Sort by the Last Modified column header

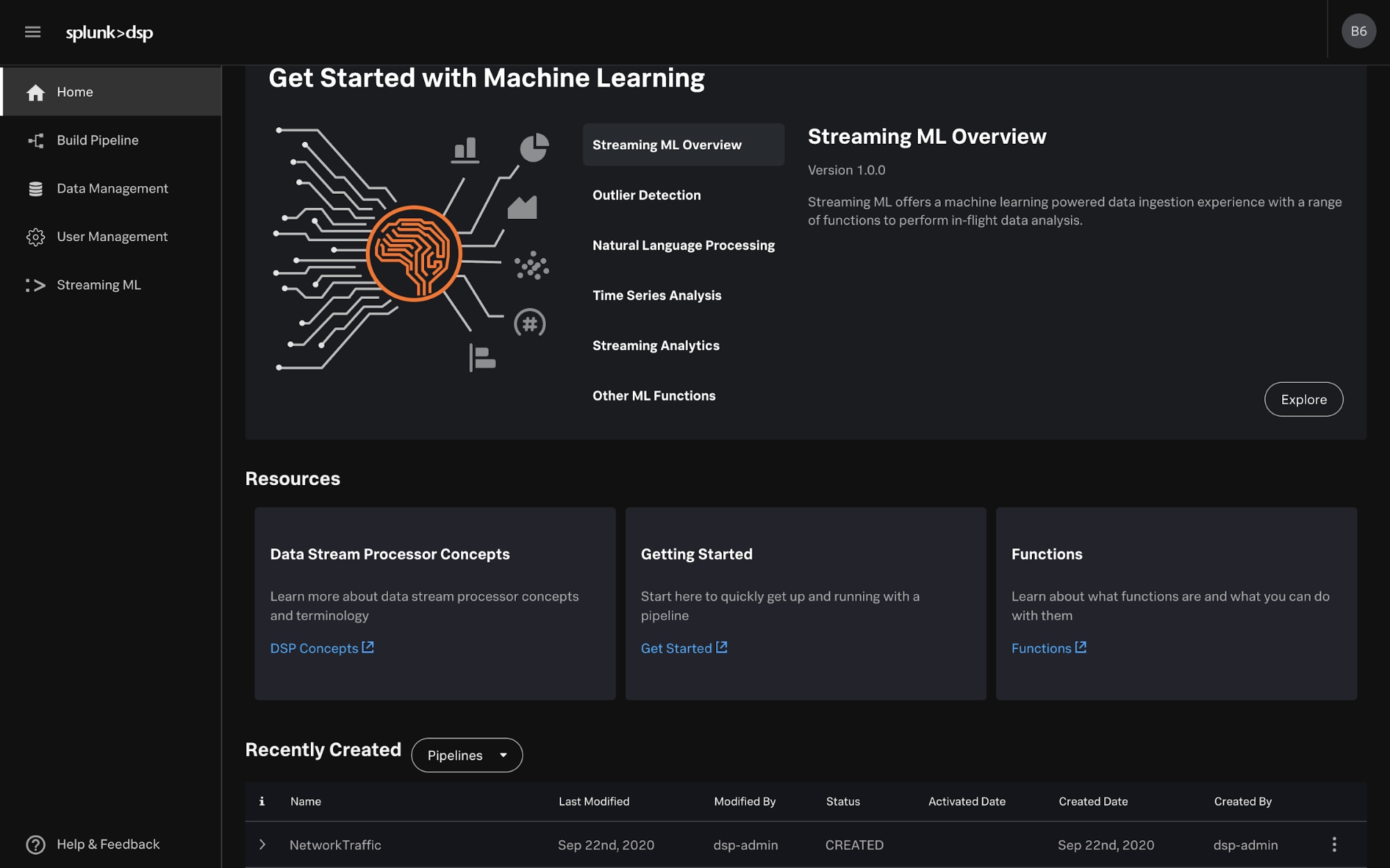tap(594, 801)
